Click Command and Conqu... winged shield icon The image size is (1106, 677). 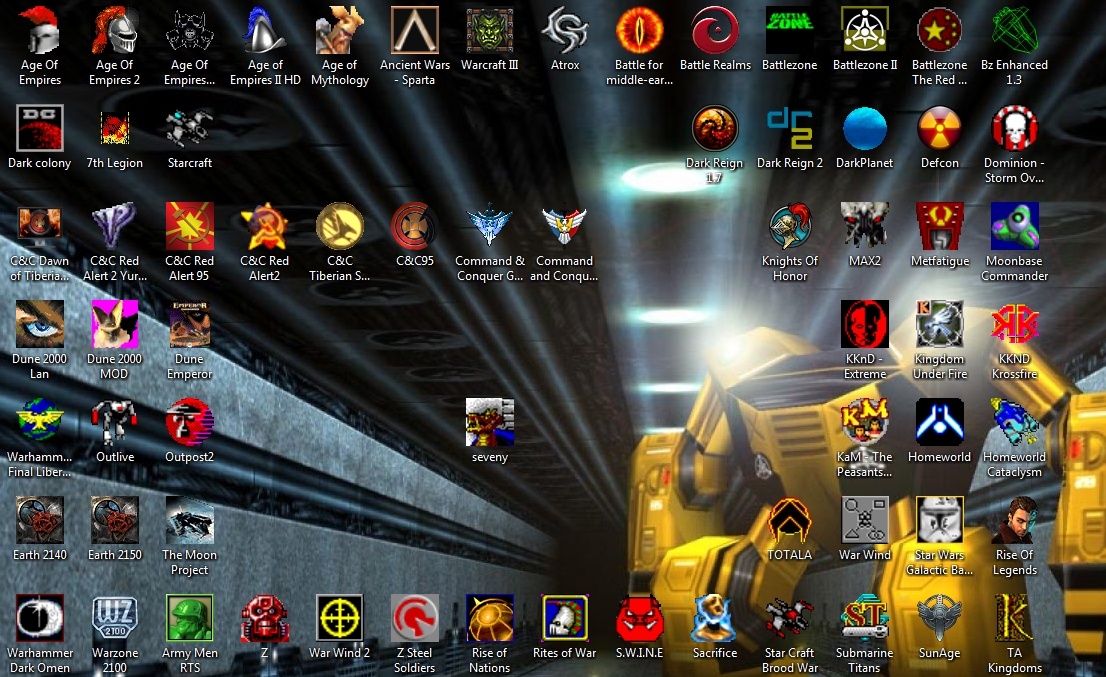point(564,226)
